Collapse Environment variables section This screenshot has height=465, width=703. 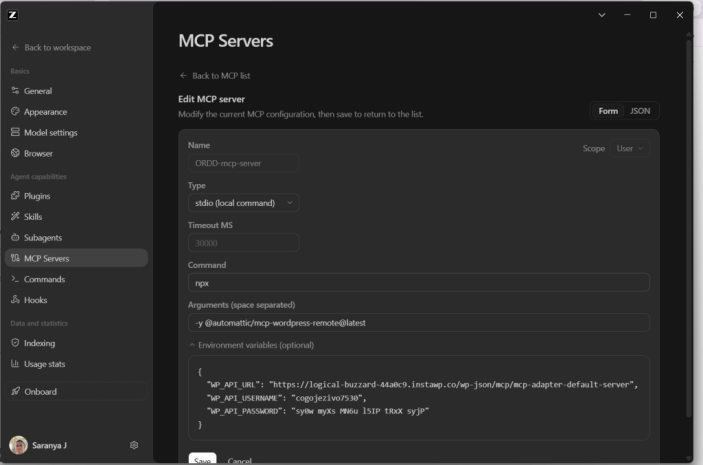click(251, 345)
